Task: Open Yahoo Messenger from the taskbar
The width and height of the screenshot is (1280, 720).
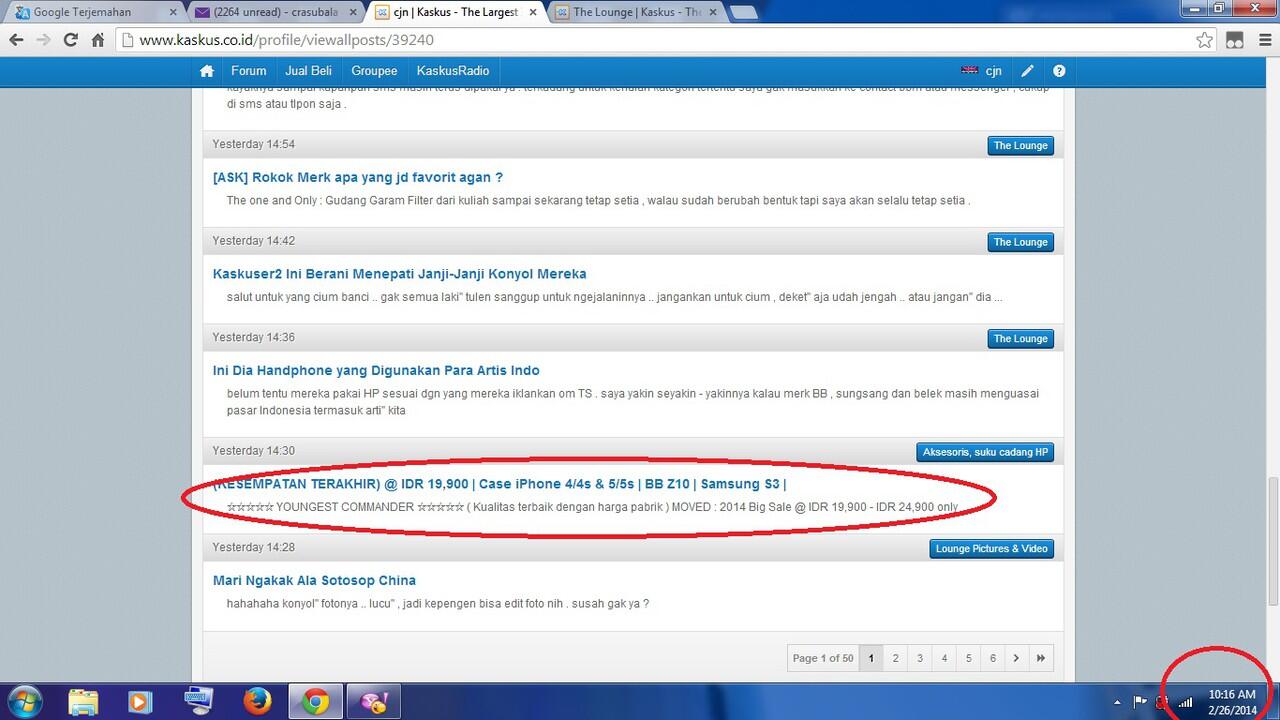Action: (x=373, y=701)
